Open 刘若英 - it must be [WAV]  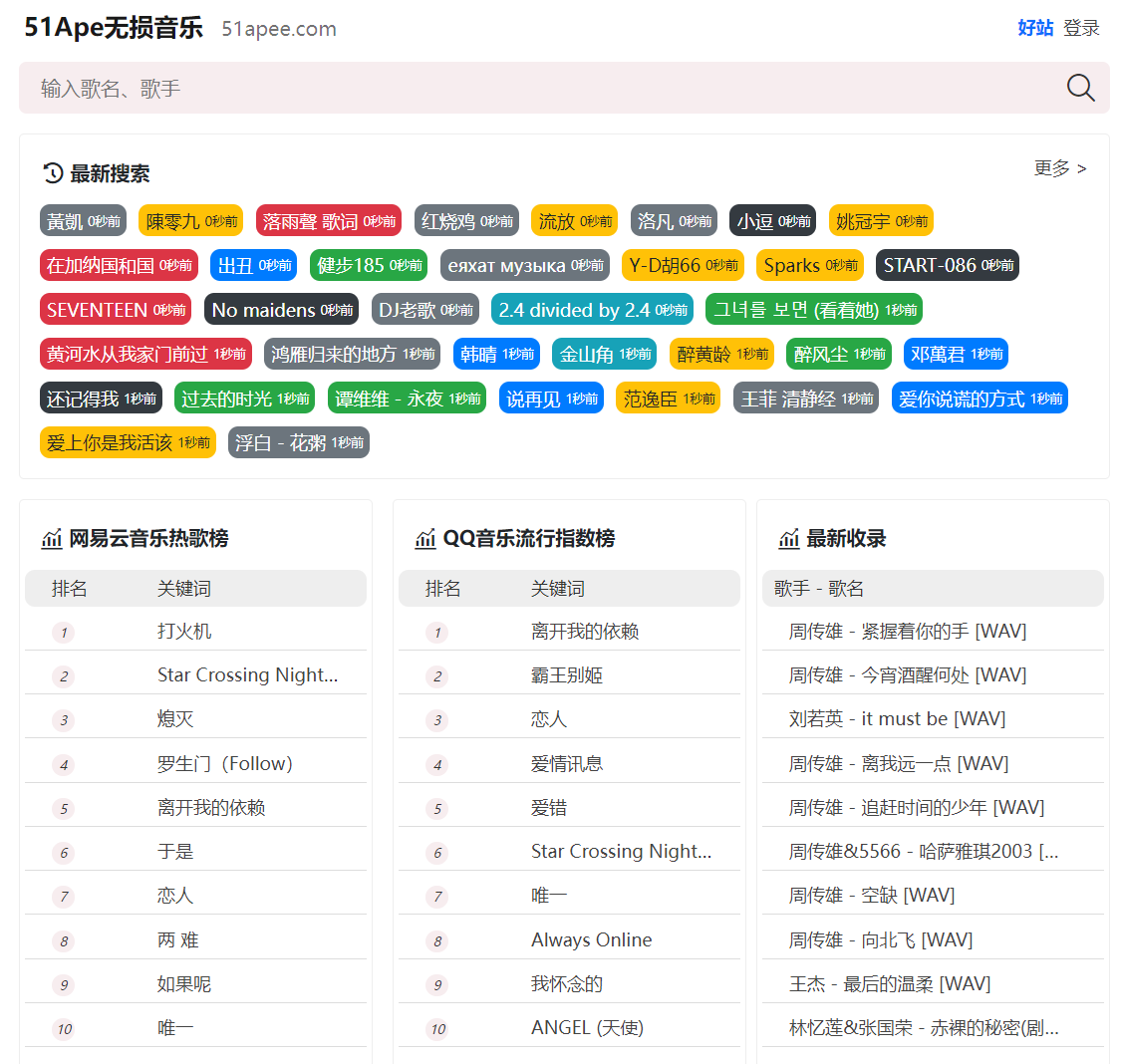[x=897, y=719]
